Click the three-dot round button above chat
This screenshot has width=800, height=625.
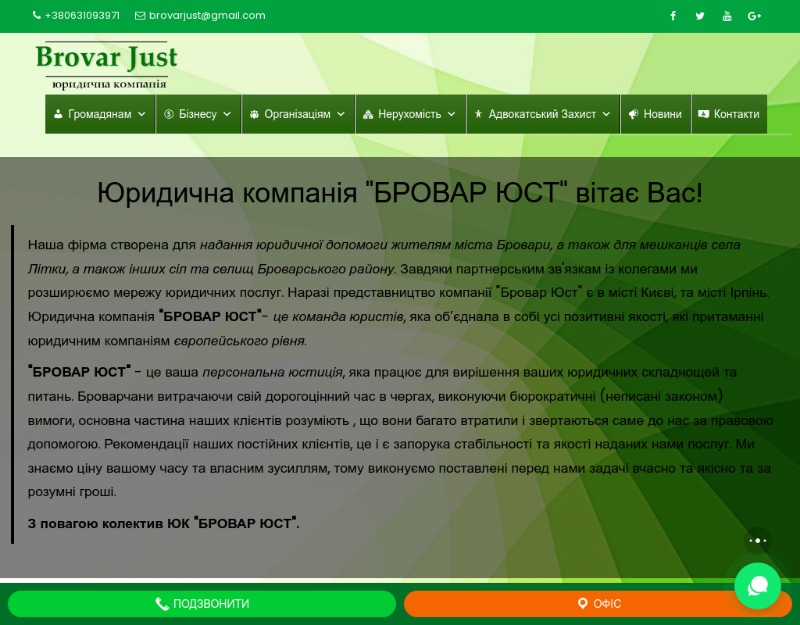tap(758, 540)
